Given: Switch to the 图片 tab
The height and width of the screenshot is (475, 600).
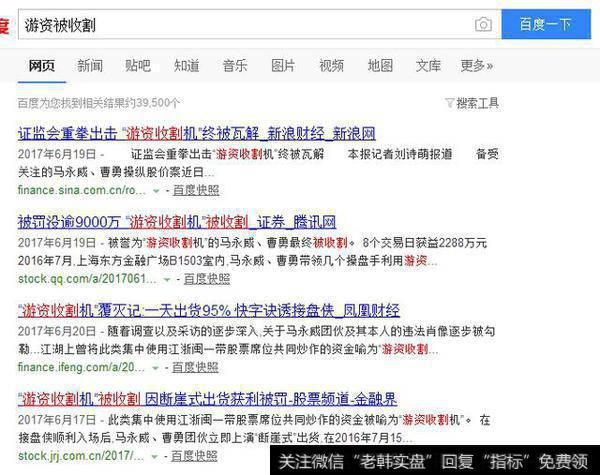Looking at the screenshot, I should point(283,65).
